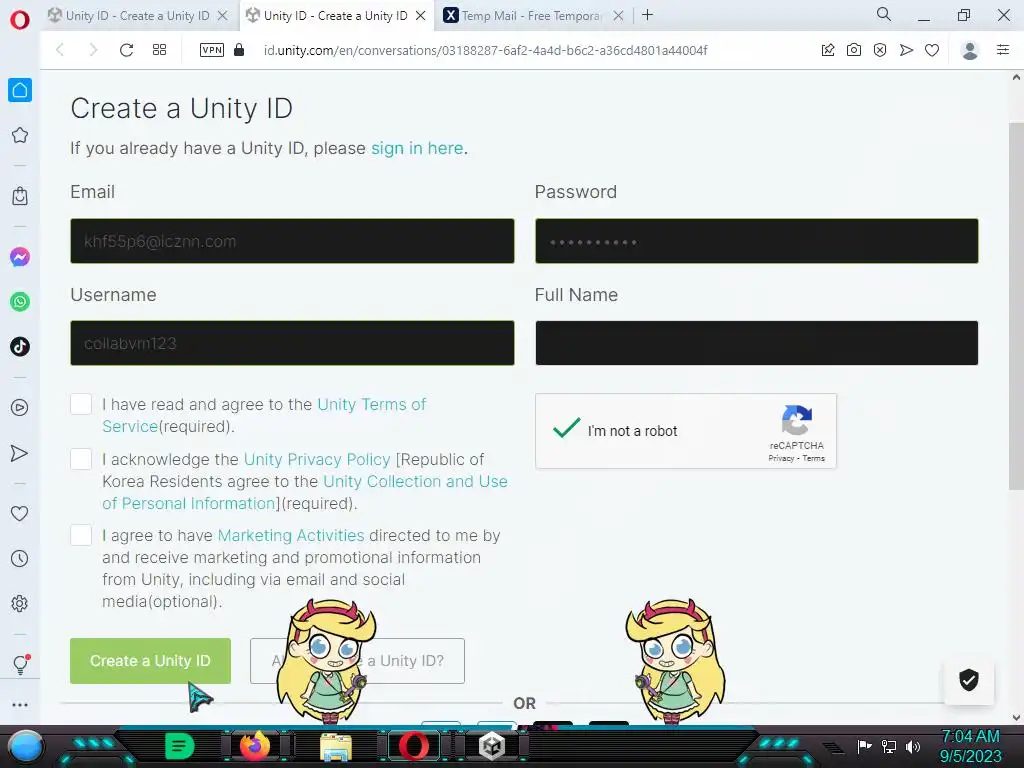Open bookmarks star in sidebar
Image resolution: width=1024 pixels, height=768 pixels.
click(x=20, y=135)
